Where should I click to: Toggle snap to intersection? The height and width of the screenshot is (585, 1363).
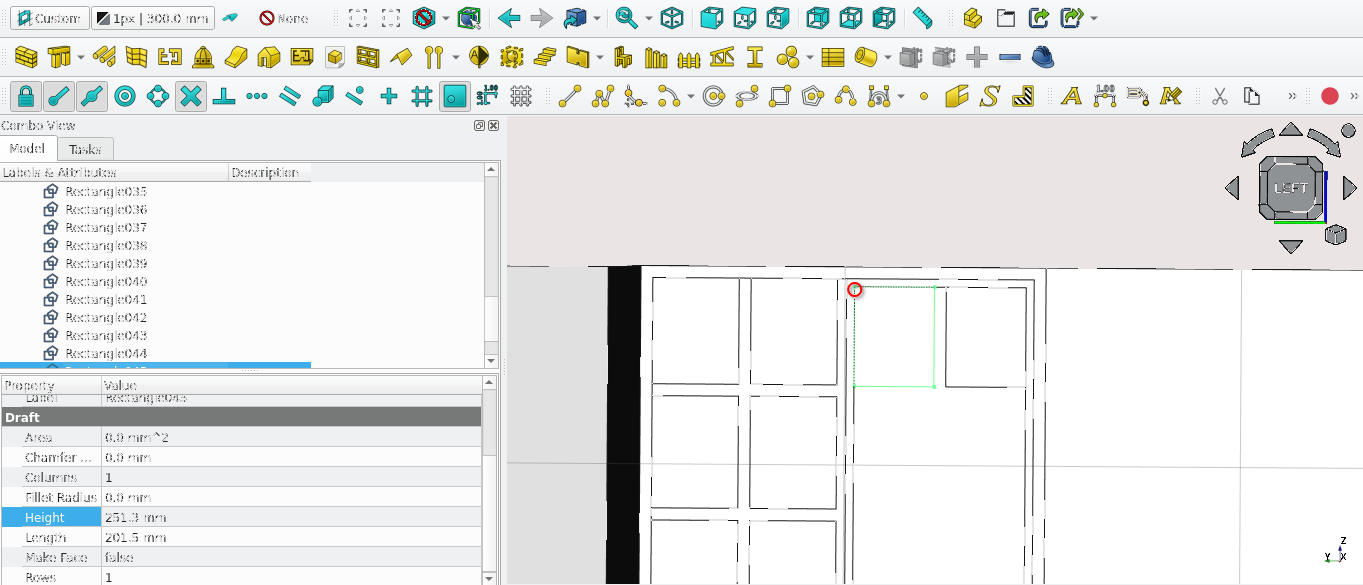(192, 97)
